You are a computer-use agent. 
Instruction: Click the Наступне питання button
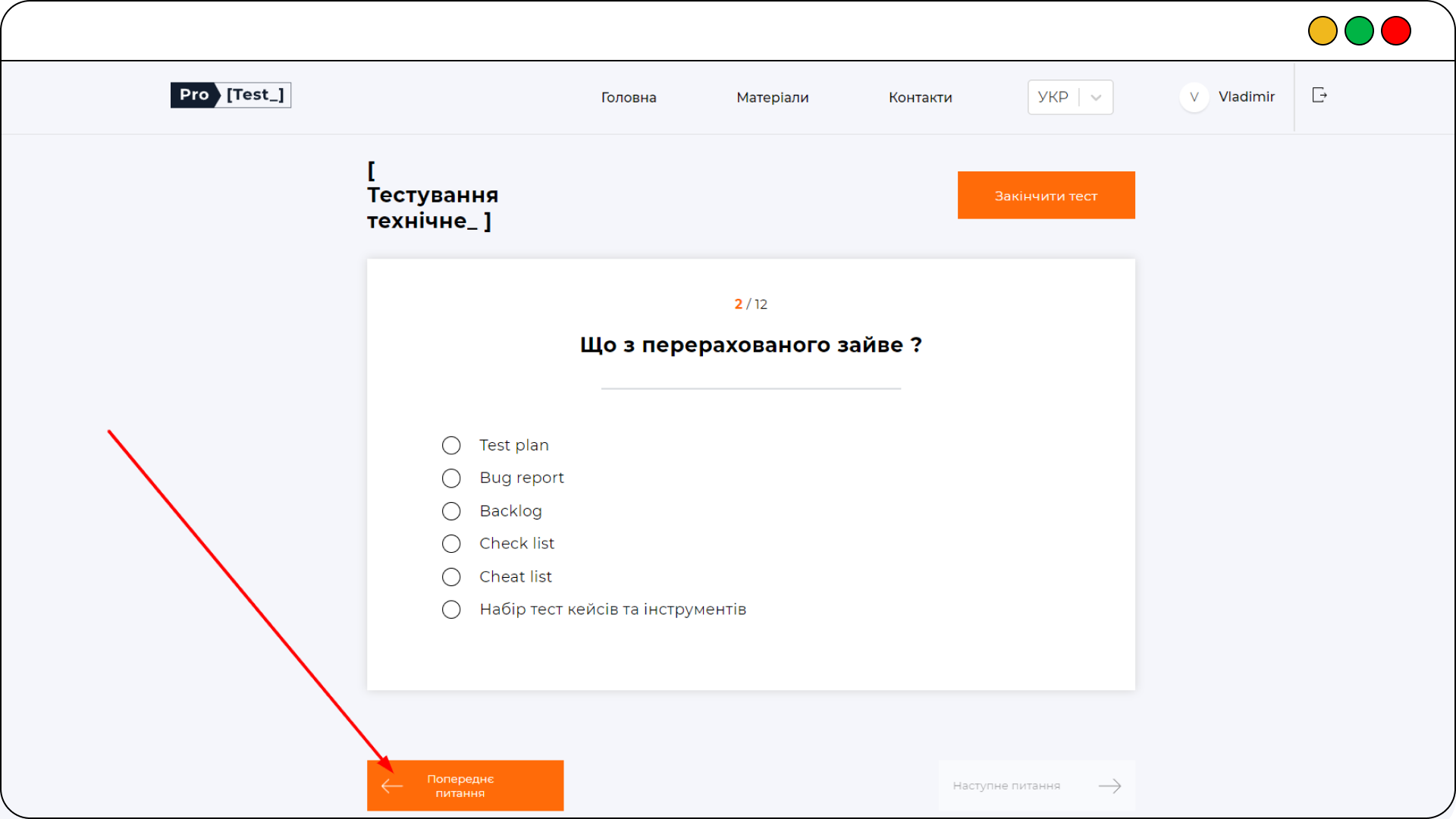pyautogui.click(x=1037, y=786)
